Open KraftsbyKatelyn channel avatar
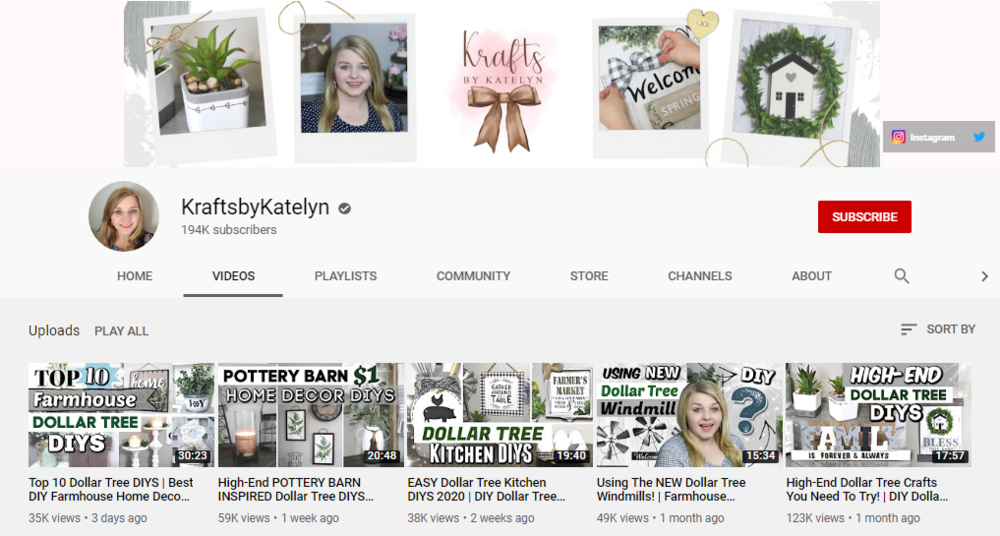The height and width of the screenshot is (536, 1000). pos(124,216)
